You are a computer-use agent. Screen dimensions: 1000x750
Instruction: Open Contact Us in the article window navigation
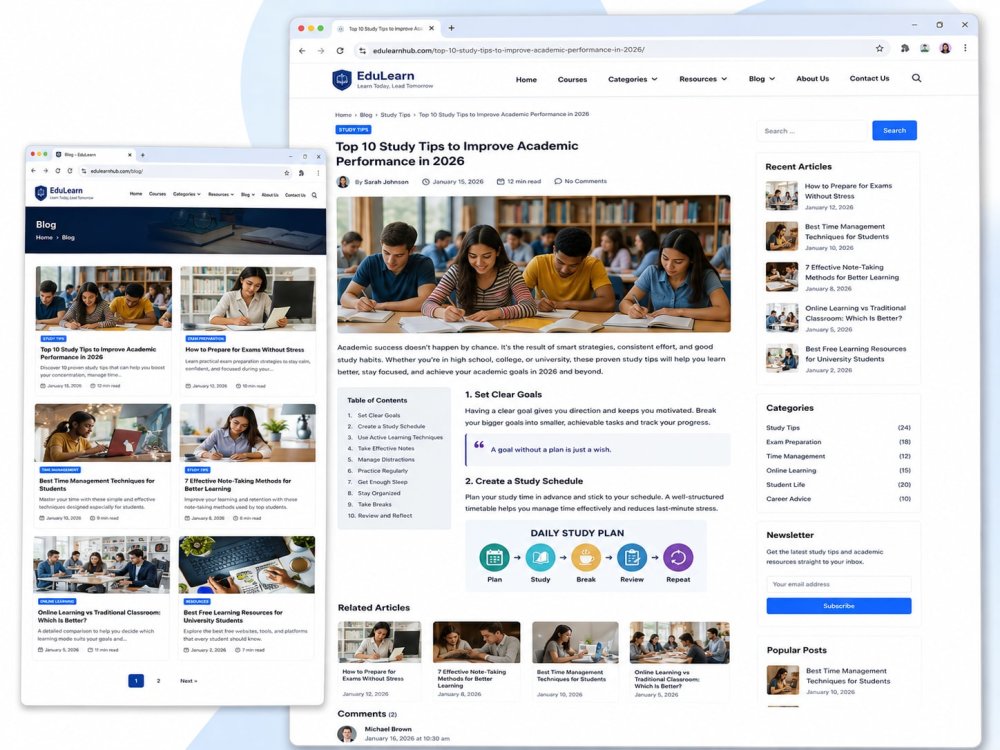tap(869, 78)
